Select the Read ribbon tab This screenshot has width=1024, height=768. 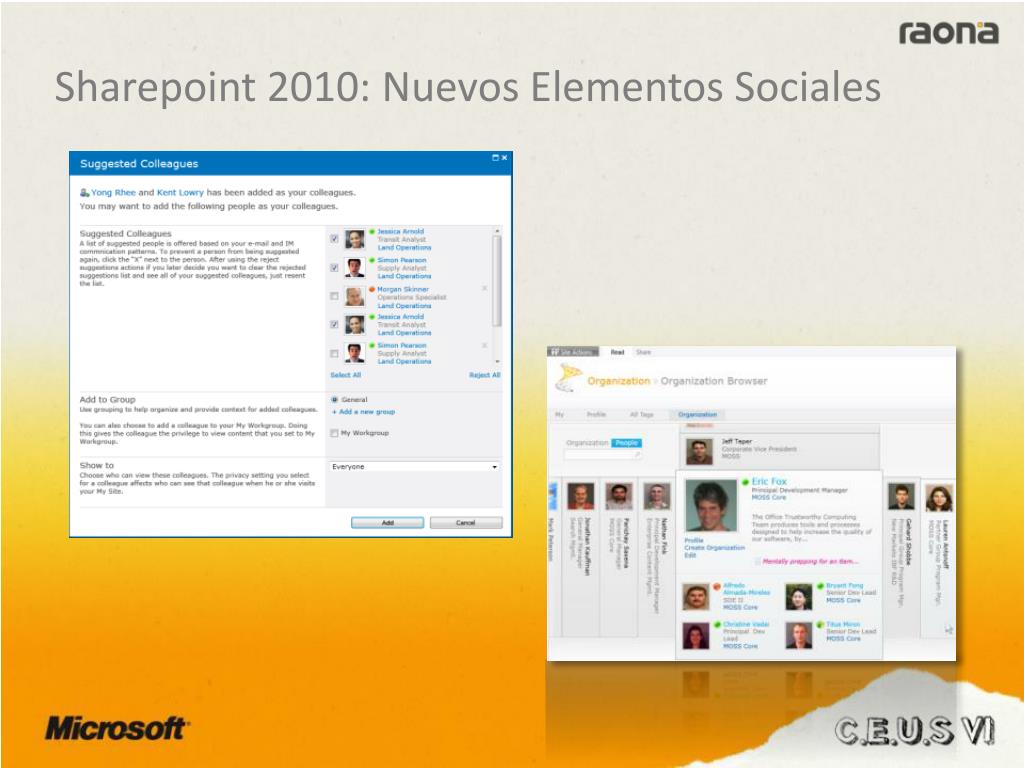coord(617,352)
